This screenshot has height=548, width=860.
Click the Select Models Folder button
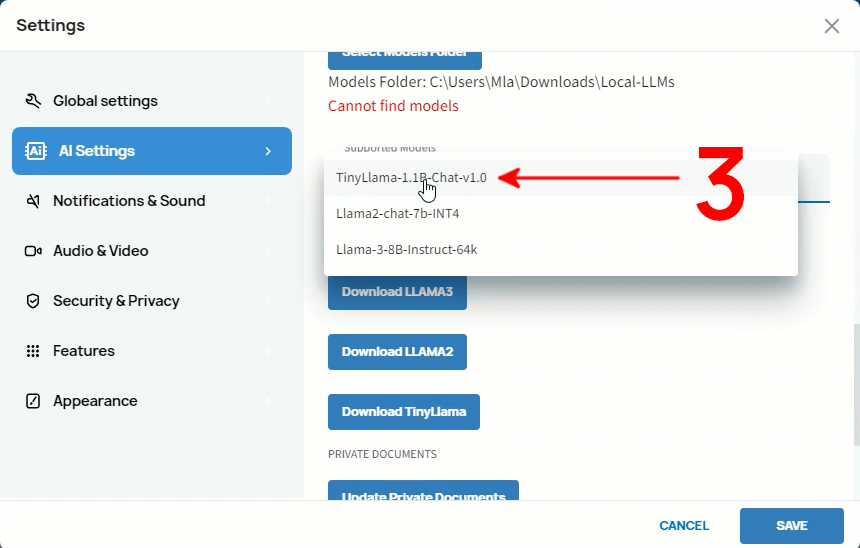click(404, 56)
